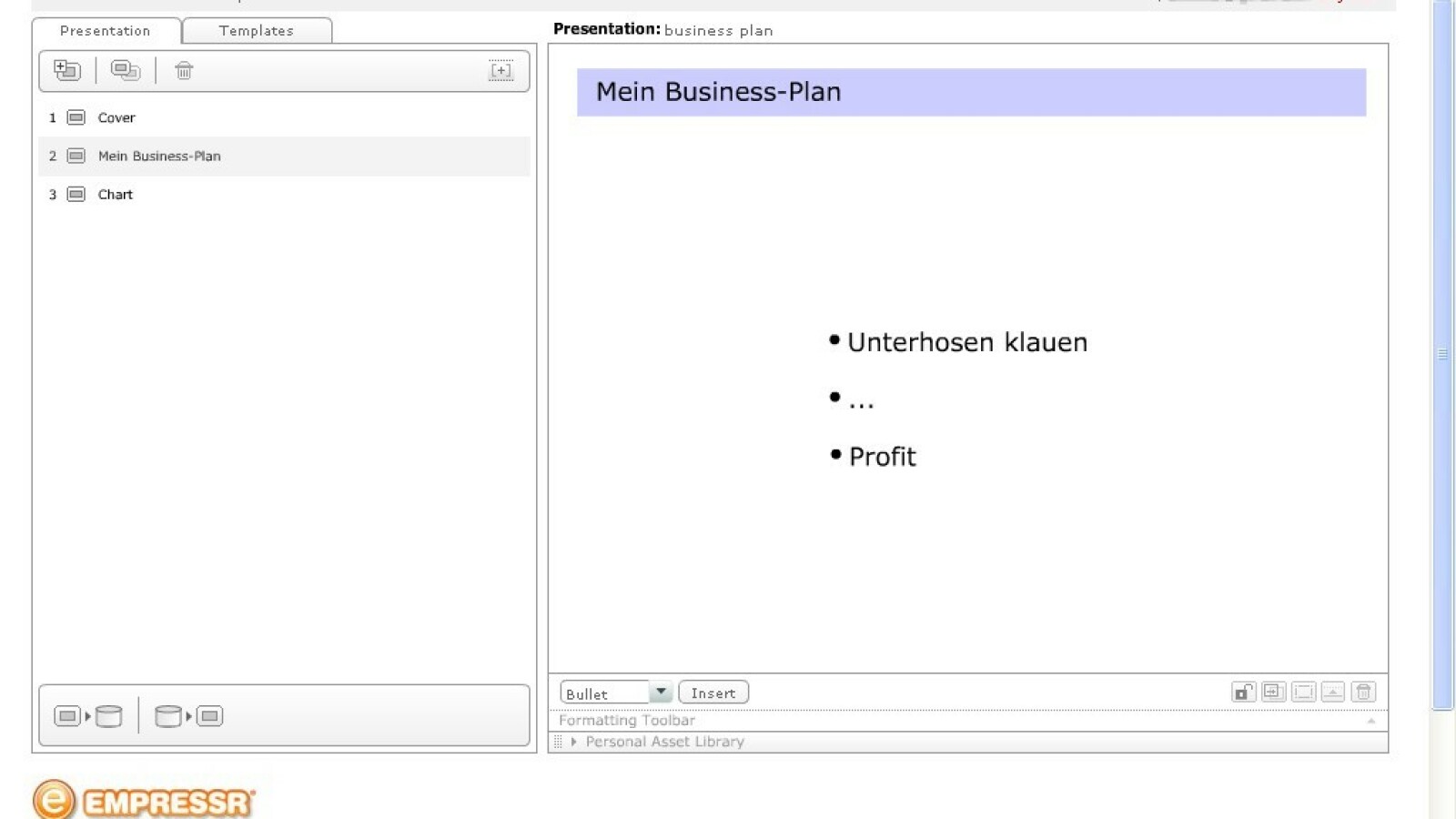The image size is (1456, 819).
Task: Click save slide to library icon
Action: click(x=88, y=716)
